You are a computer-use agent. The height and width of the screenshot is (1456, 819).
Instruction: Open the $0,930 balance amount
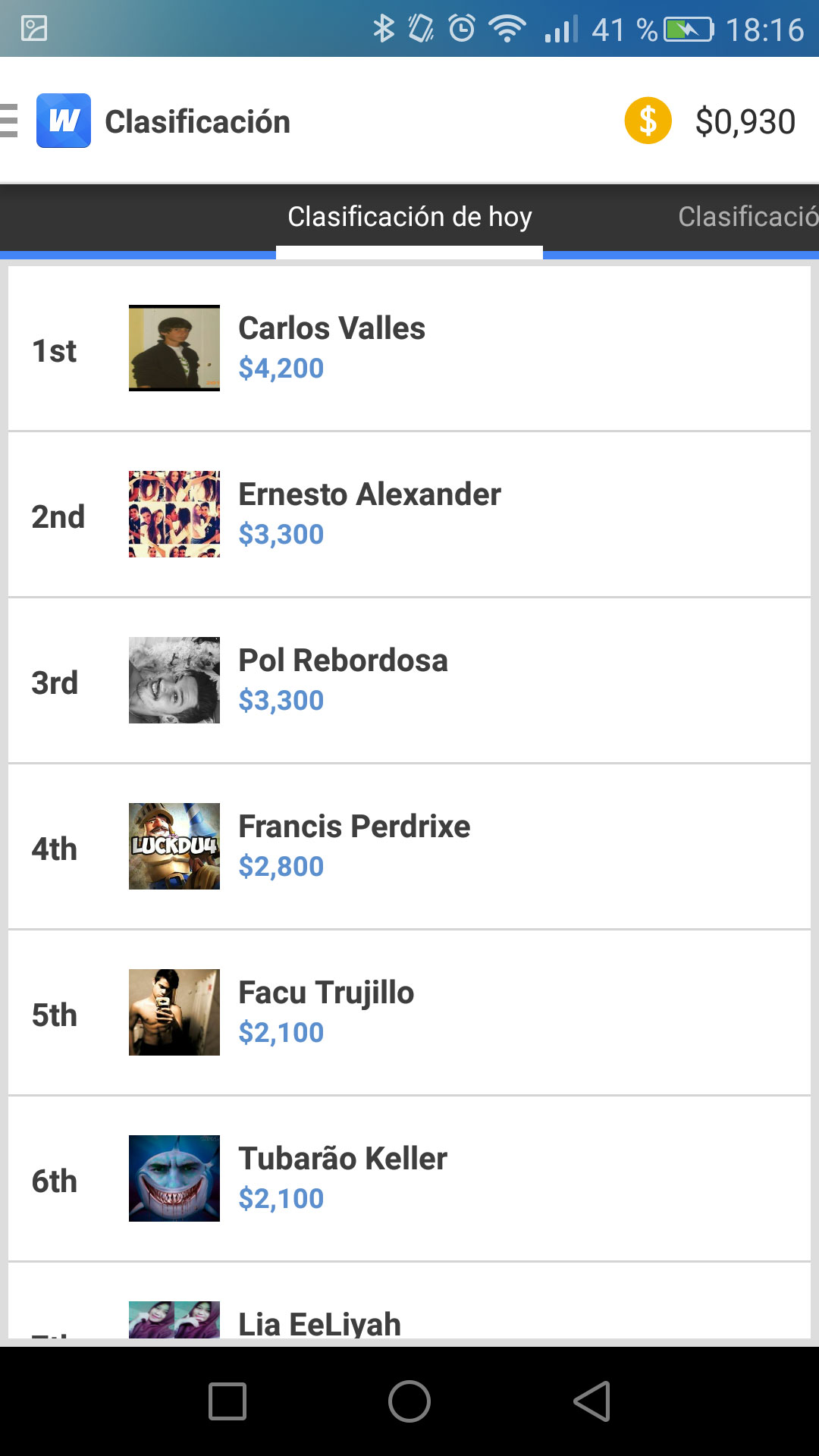(x=745, y=122)
